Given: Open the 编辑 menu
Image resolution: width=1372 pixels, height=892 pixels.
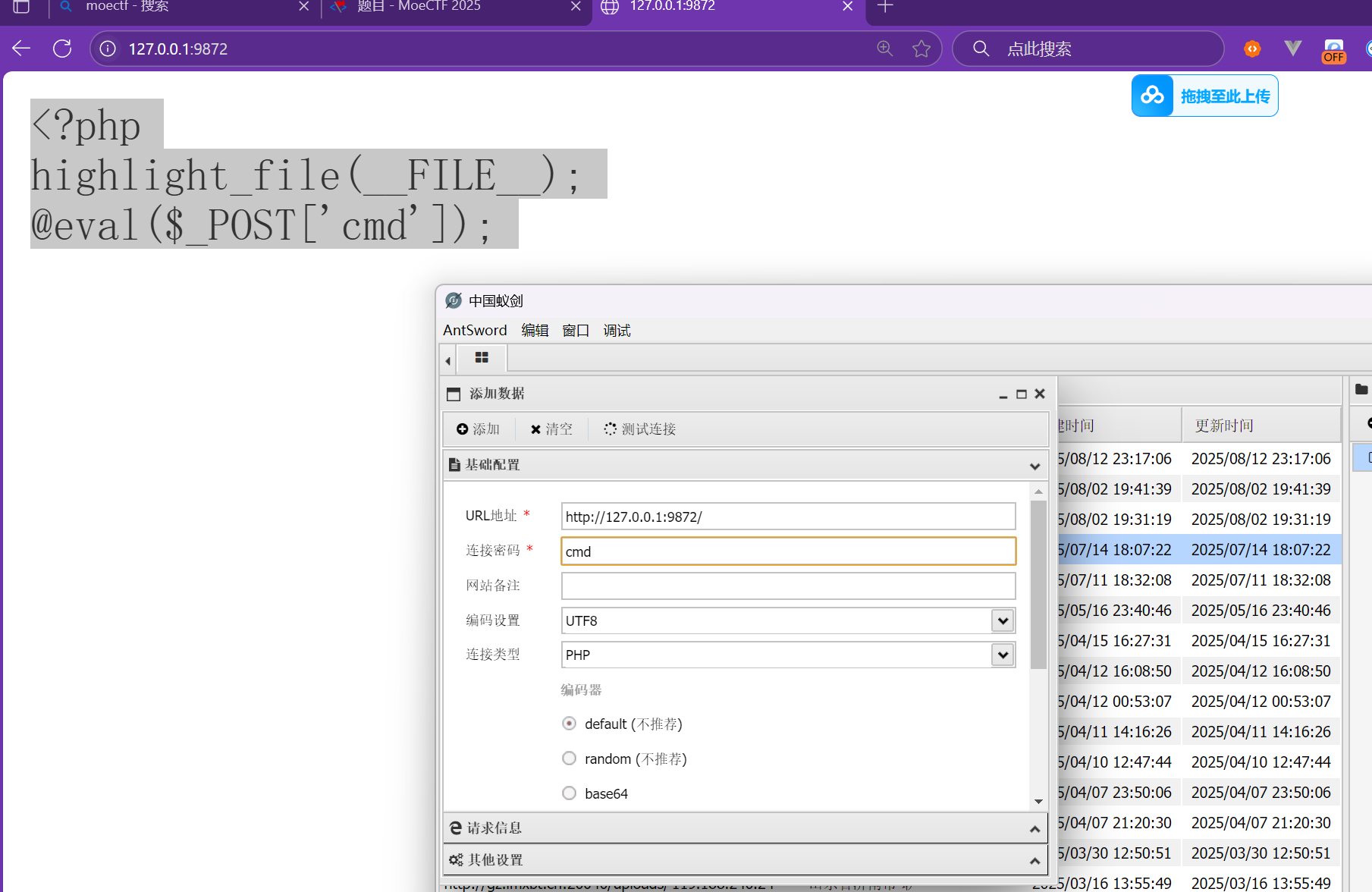Looking at the screenshot, I should click(535, 331).
